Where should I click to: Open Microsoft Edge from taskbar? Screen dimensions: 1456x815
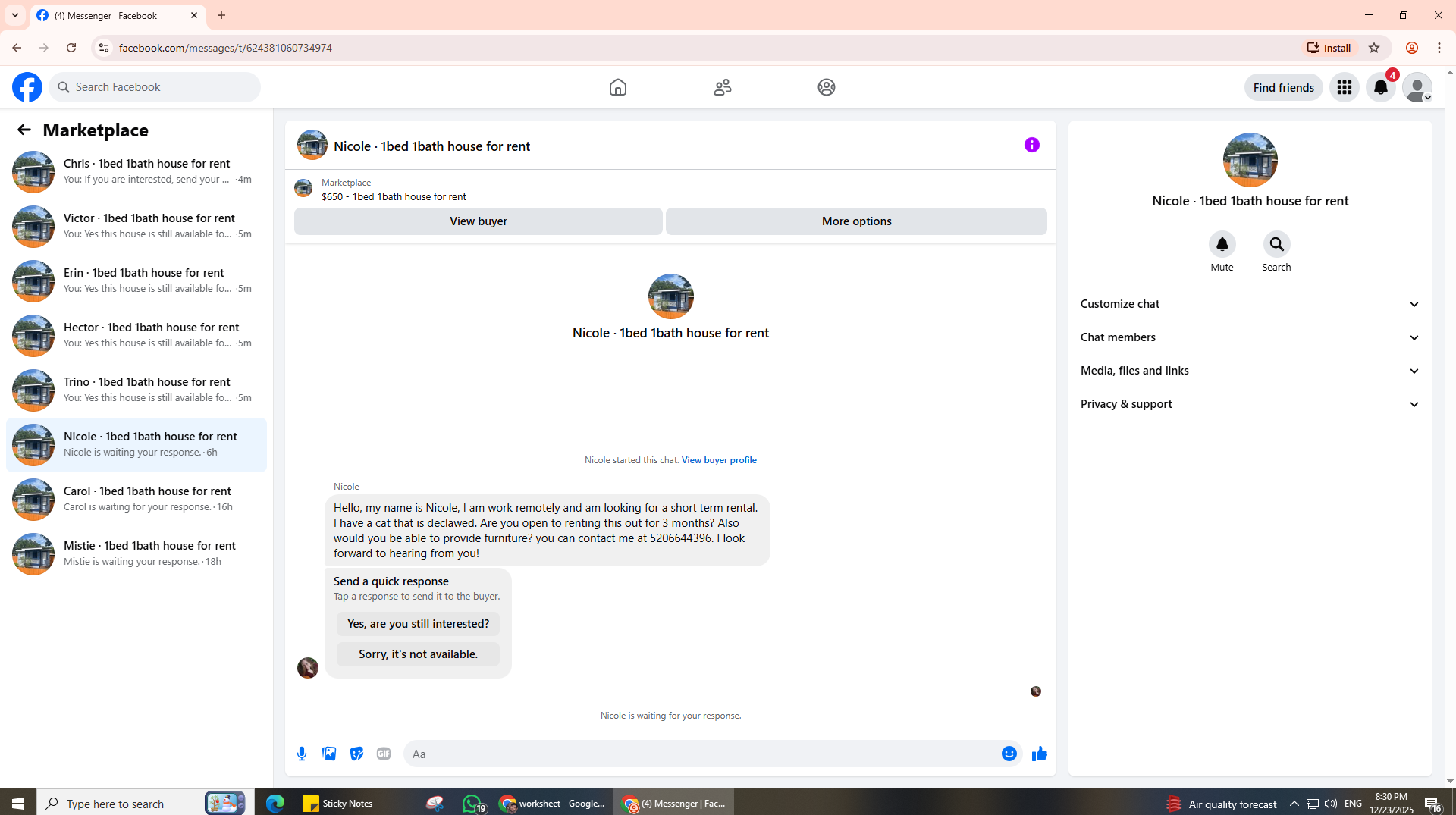pos(275,803)
